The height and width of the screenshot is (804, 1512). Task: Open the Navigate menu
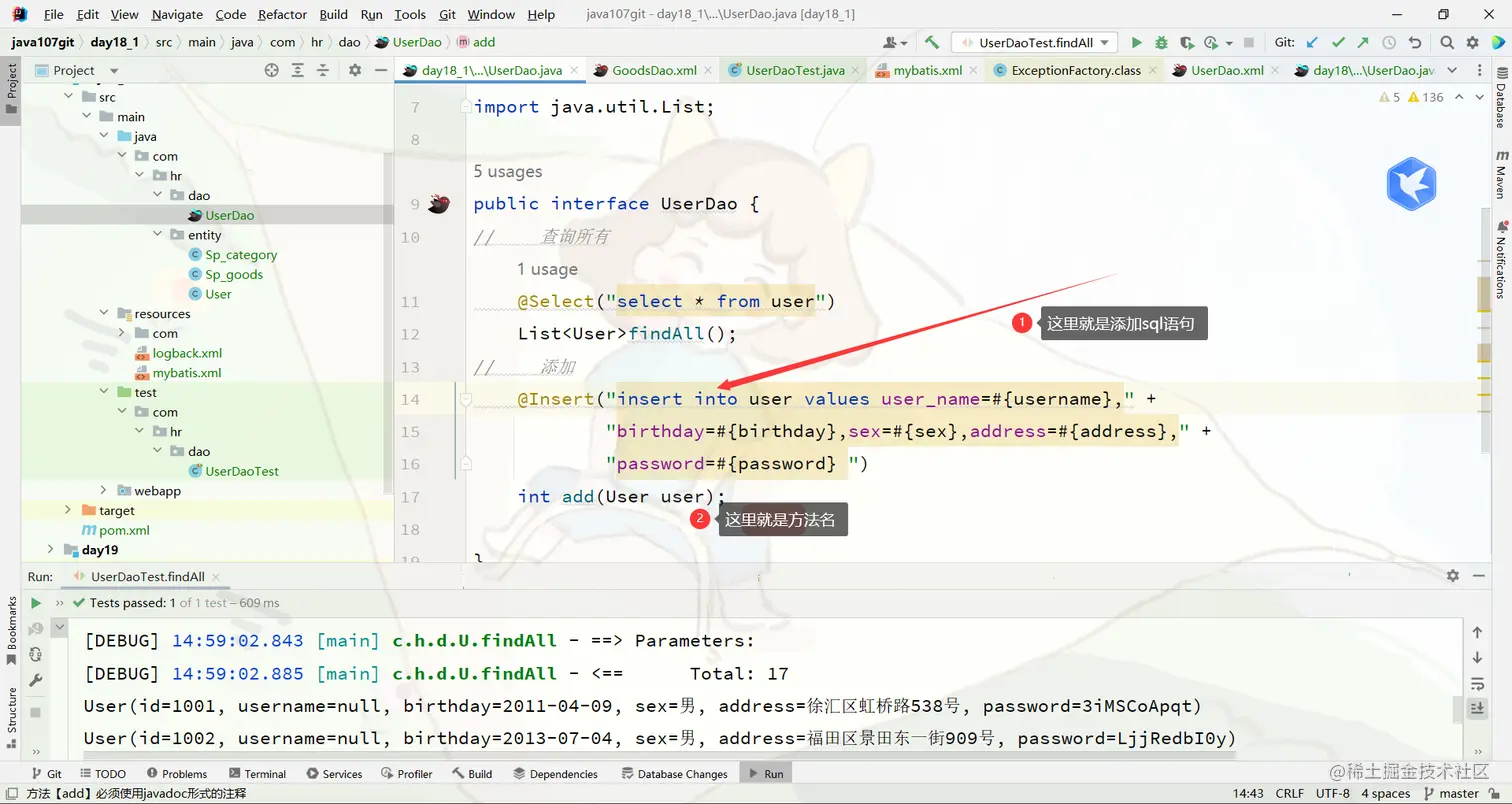coord(177,15)
